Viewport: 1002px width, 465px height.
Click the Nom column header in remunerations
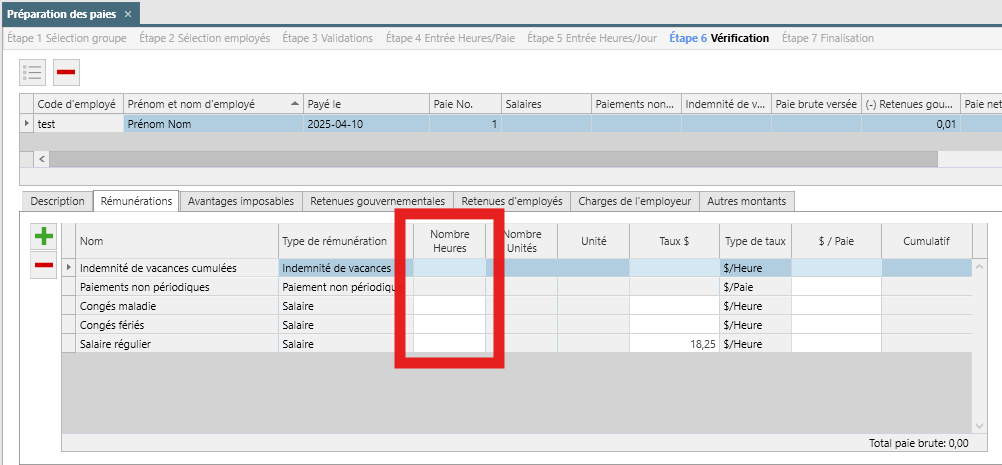point(177,241)
